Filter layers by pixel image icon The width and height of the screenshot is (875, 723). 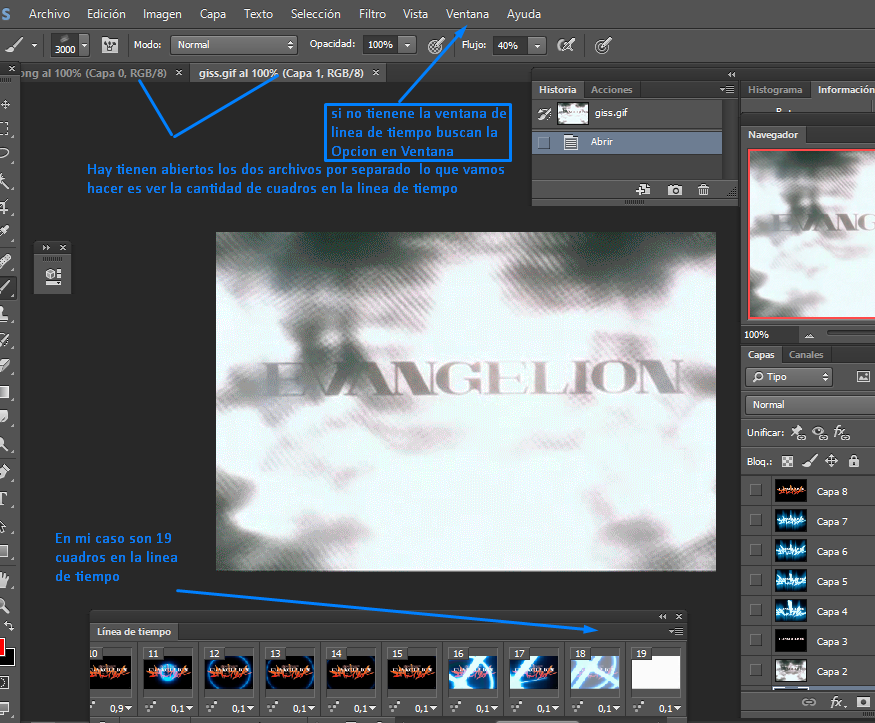863,377
